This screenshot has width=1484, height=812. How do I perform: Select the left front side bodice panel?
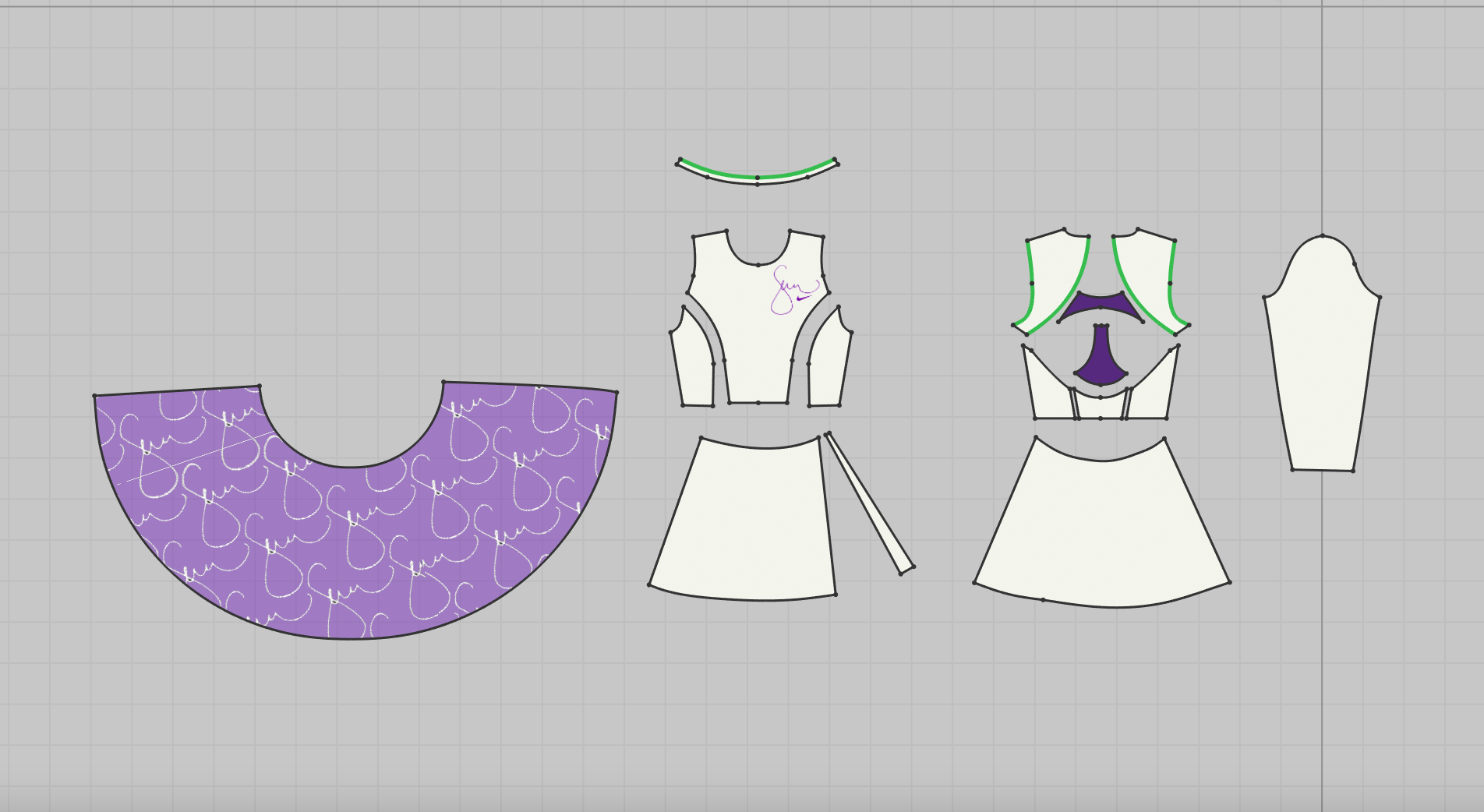tap(694, 366)
